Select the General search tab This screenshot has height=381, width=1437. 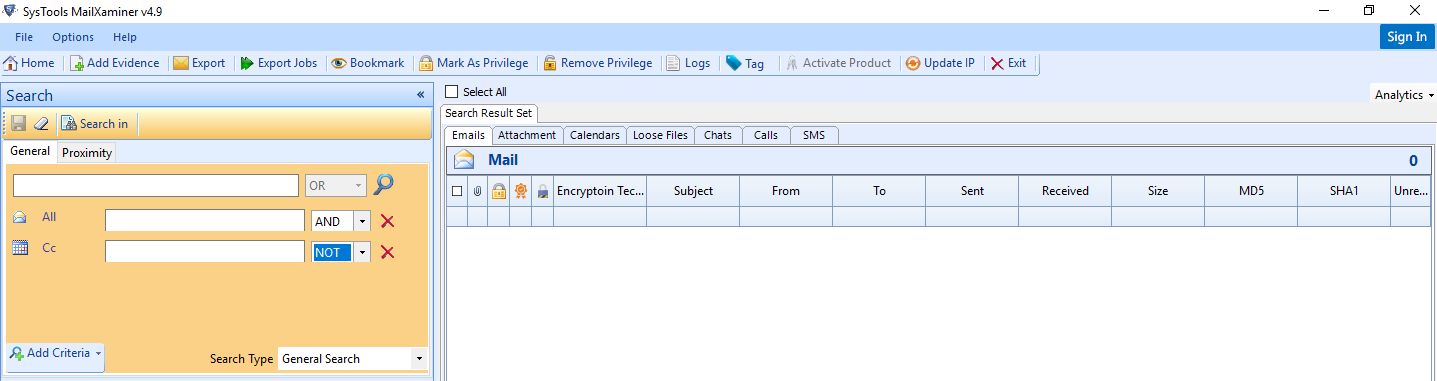[30, 151]
